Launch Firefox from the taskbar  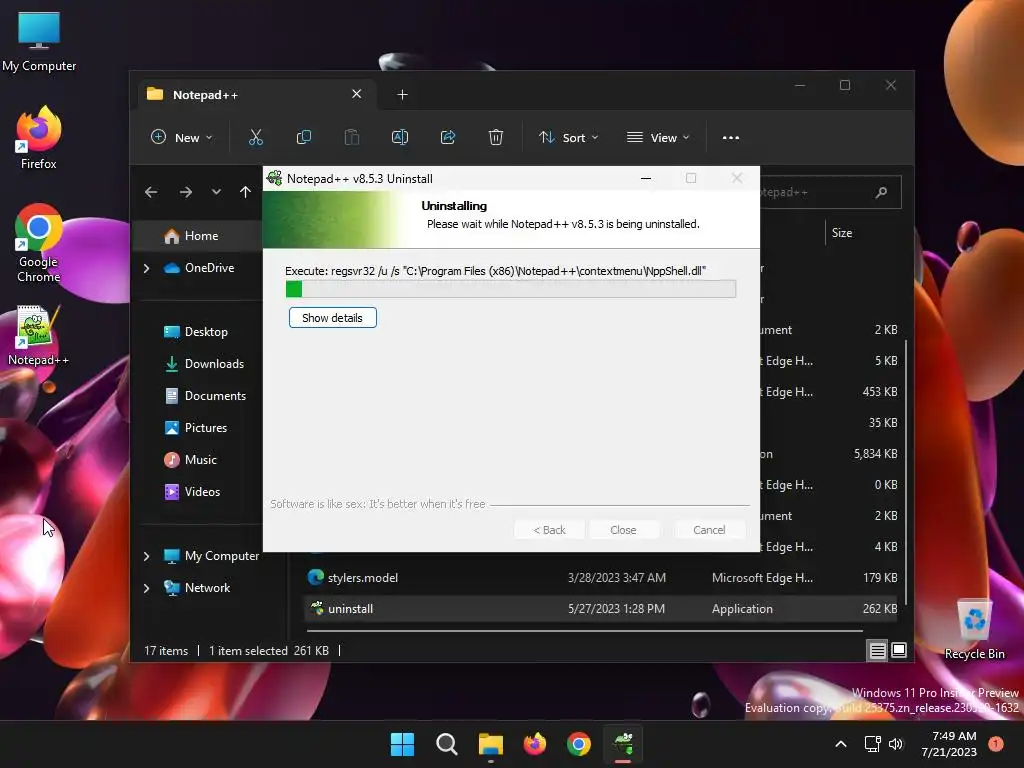click(535, 744)
